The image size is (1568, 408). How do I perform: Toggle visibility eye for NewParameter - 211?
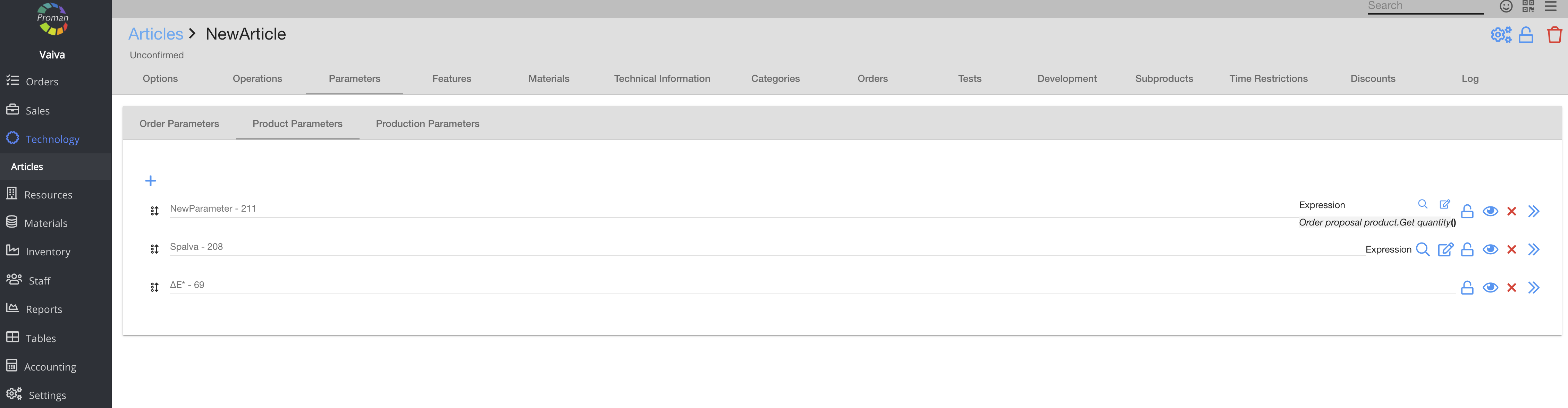[x=1490, y=211]
